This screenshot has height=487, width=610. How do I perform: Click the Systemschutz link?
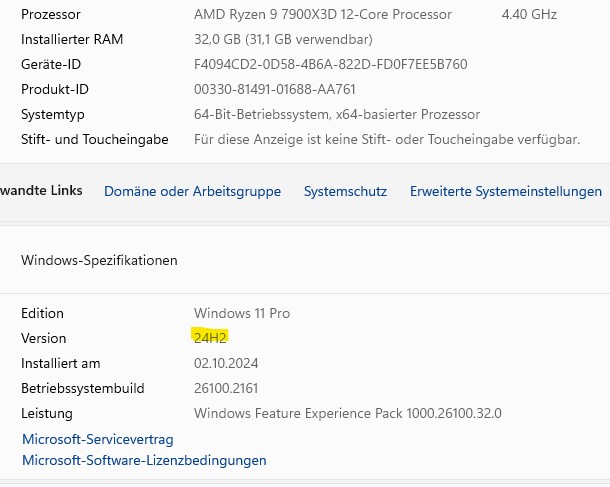pyautogui.click(x=345, y=191)
